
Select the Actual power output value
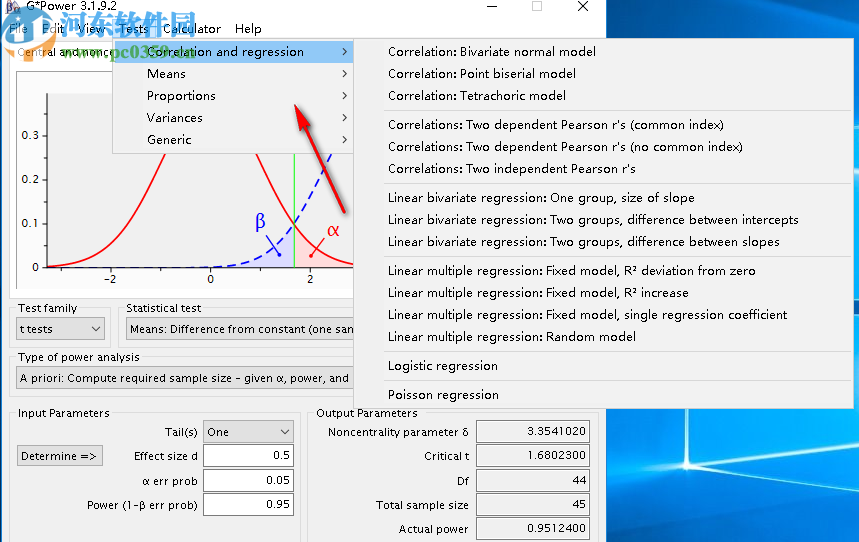pos(532,528)
